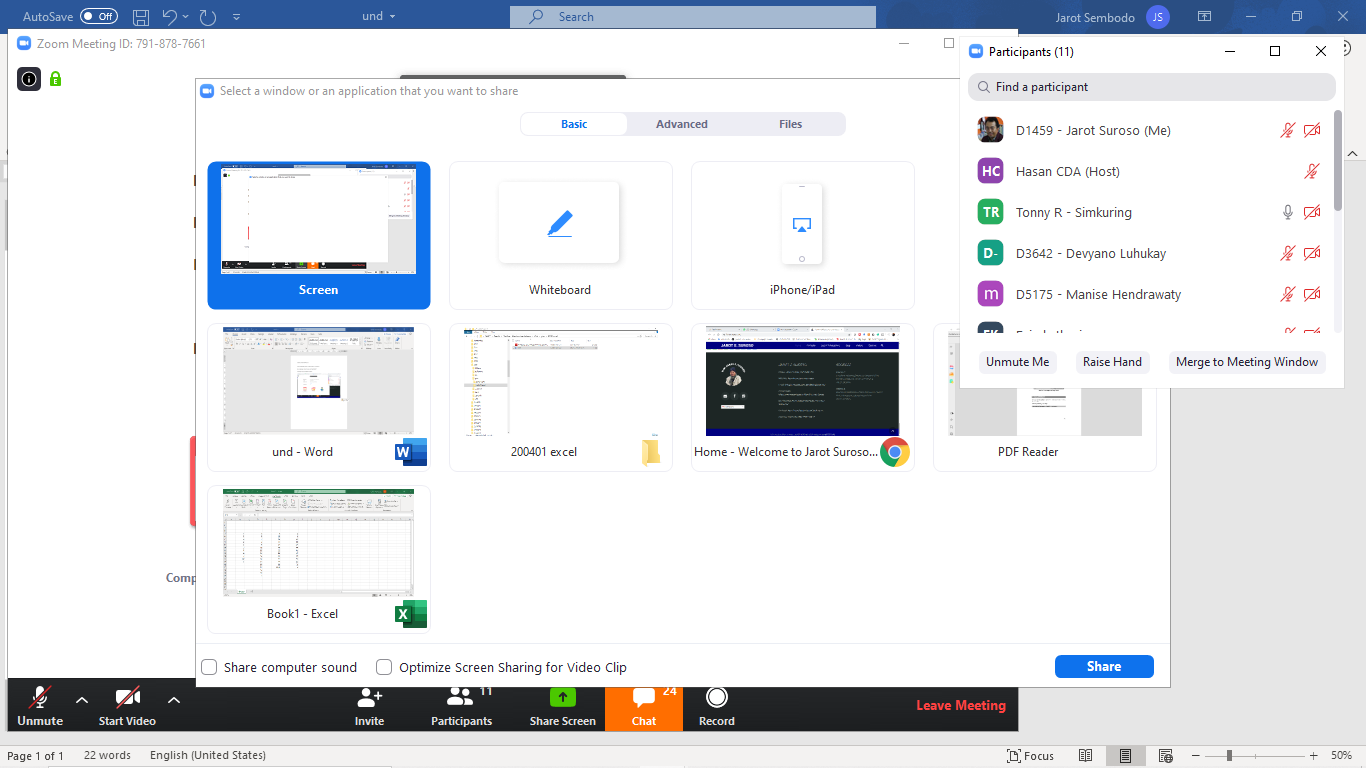This screenshot has width=1366, height=768.
Task: Expand audio options arrow next to Unmute
Action: 82,700
